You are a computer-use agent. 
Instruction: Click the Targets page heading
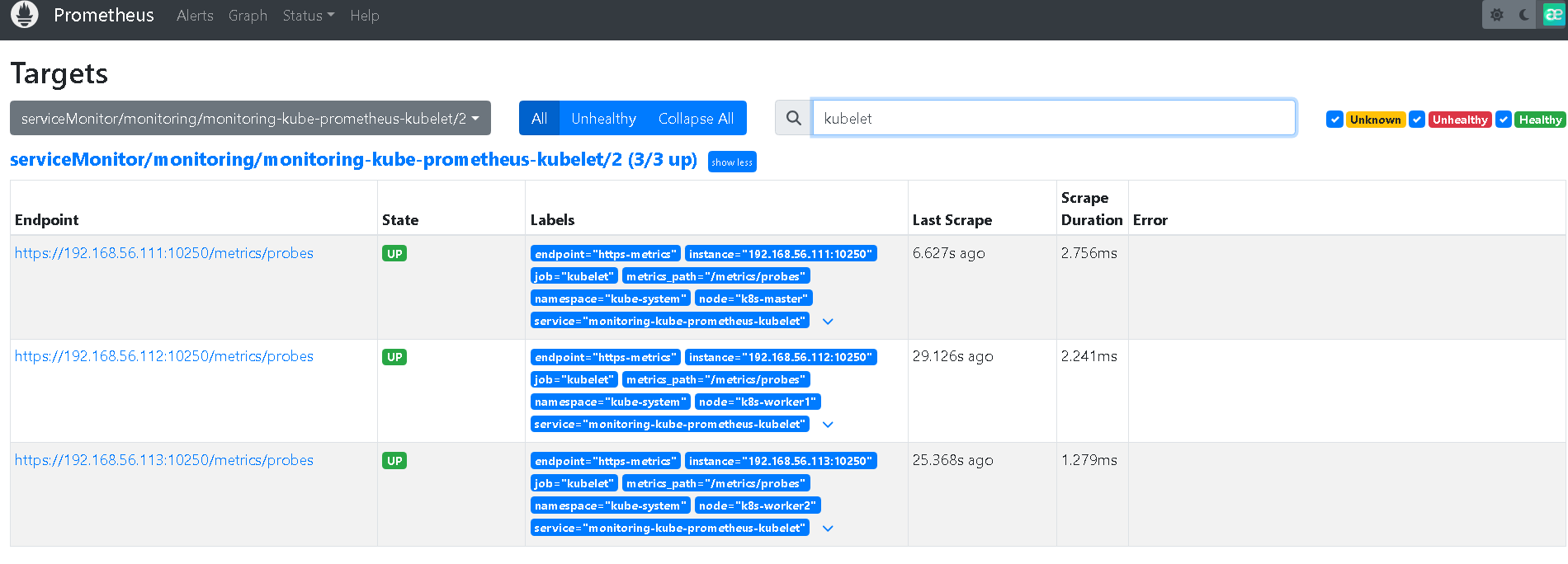coord(59,73)
